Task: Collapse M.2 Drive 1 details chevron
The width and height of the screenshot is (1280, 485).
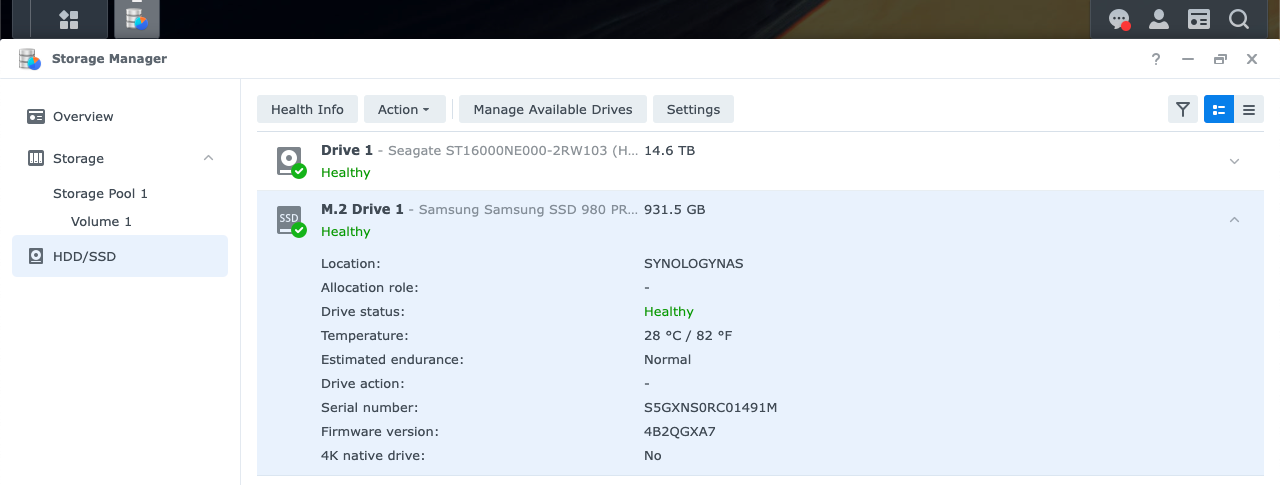Action: pyautogui.click(x=1234, y=220)
